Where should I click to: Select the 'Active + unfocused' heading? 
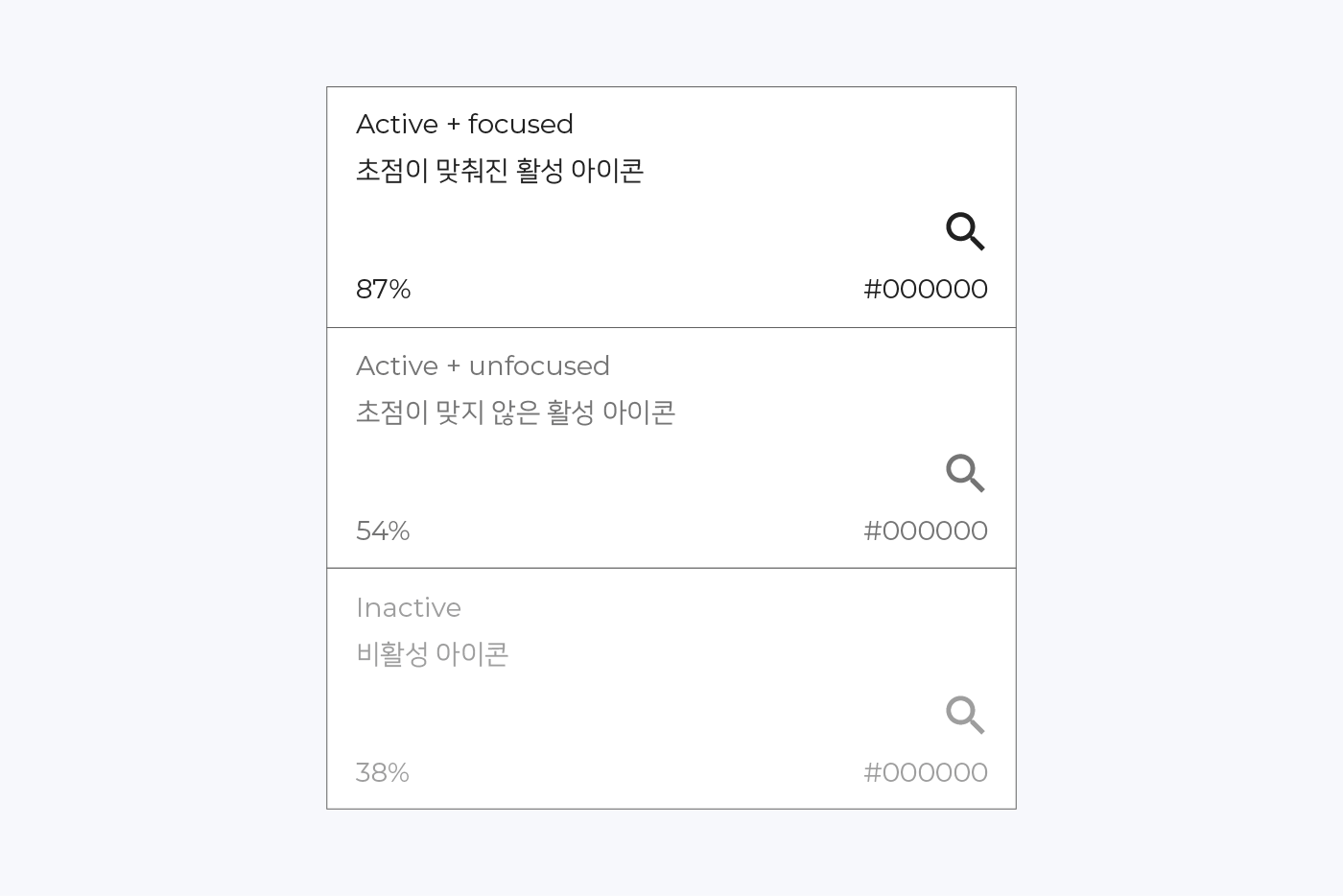tap(483, 365)
